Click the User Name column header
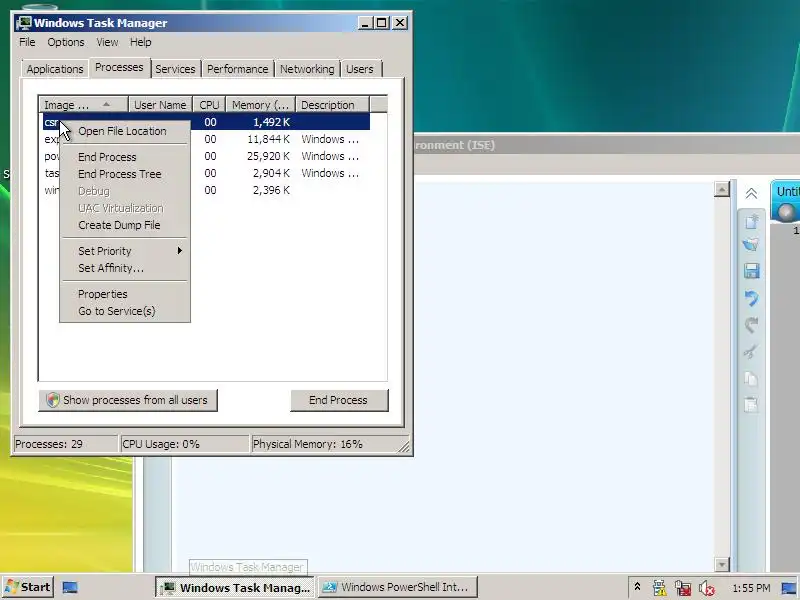The width and height of the screenshot is (800, 600). click(160, 105)
